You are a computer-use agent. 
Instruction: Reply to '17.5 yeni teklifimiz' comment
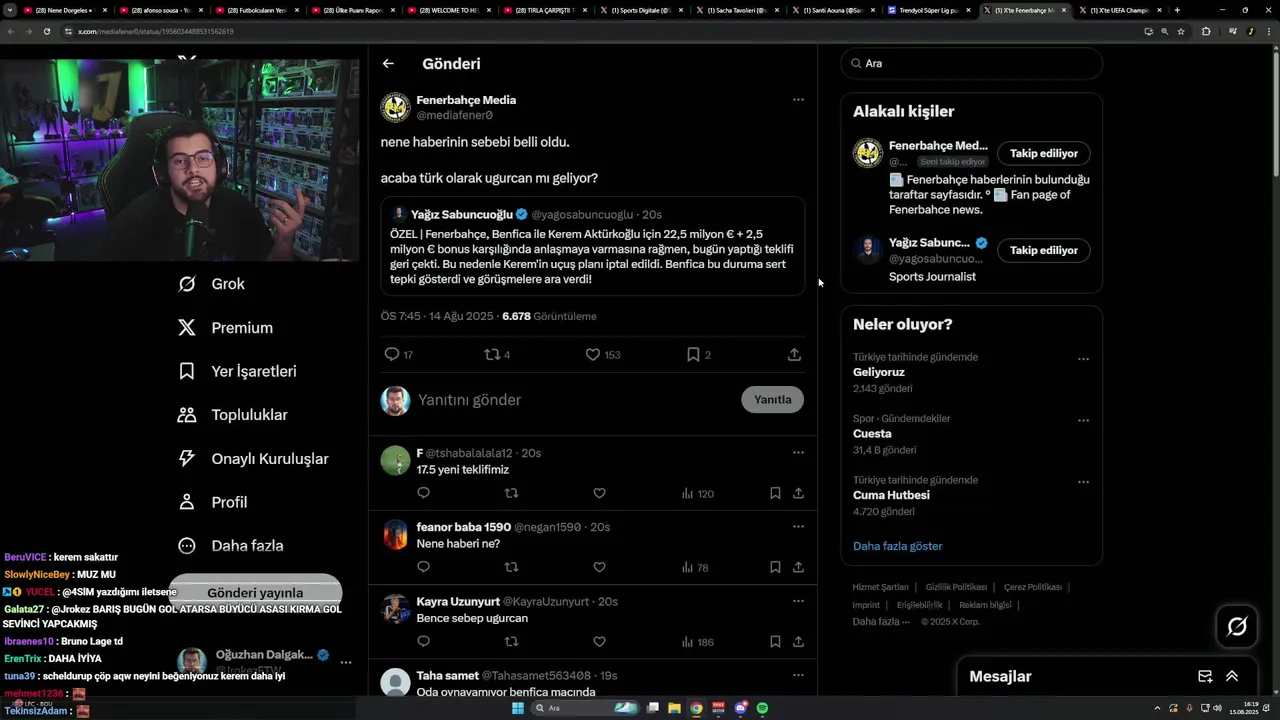[423, 493]
